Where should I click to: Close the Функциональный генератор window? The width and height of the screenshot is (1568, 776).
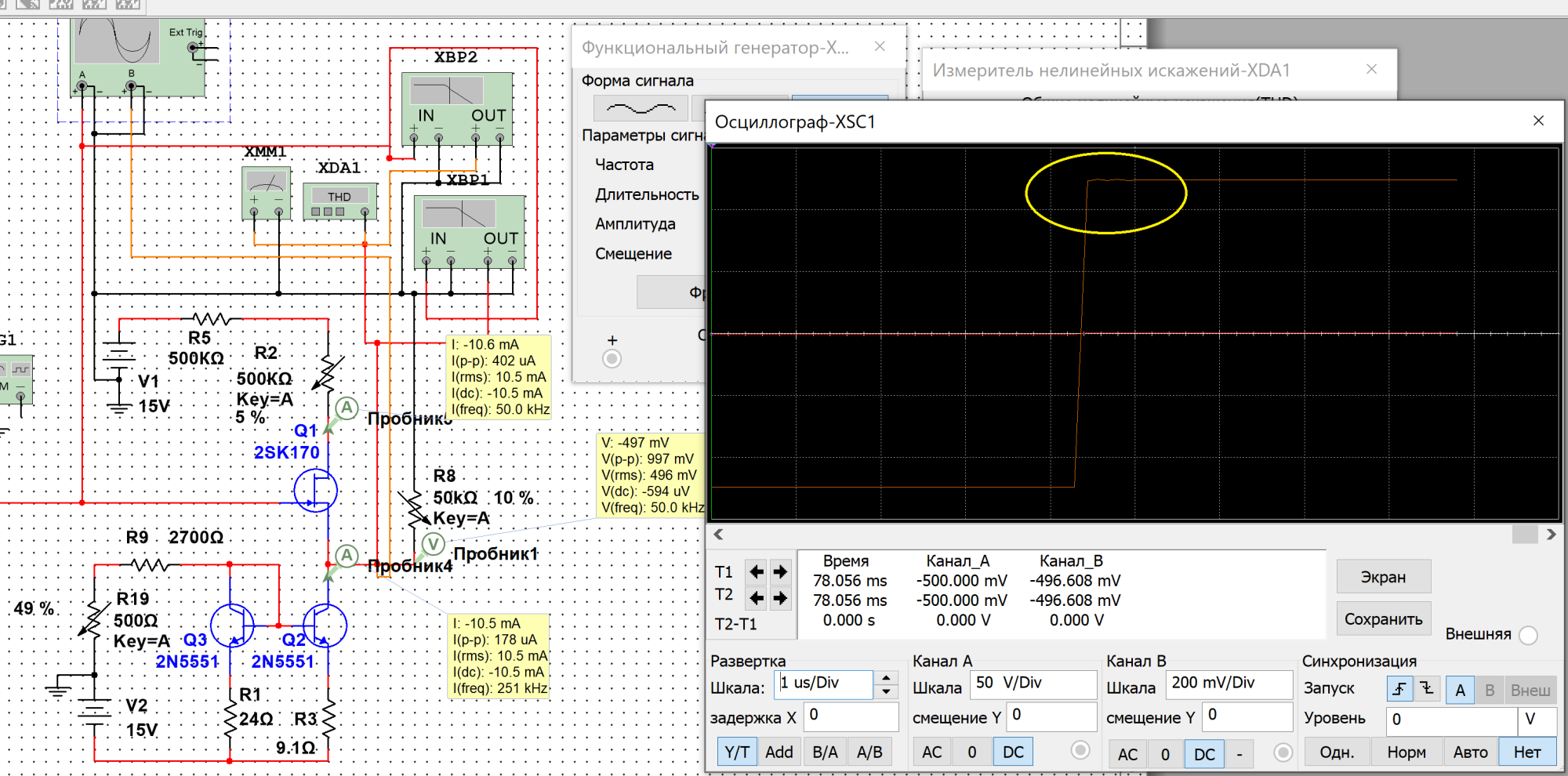880,46
